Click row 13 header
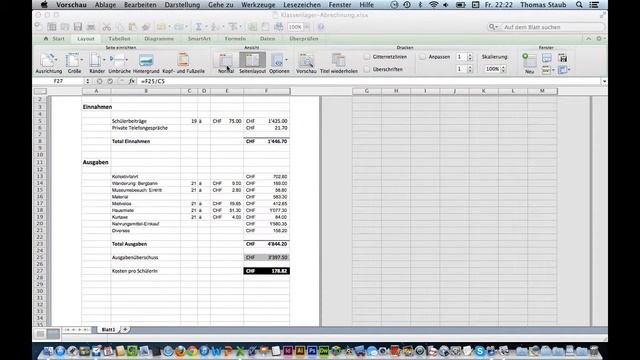 click(x=40, y=176)
